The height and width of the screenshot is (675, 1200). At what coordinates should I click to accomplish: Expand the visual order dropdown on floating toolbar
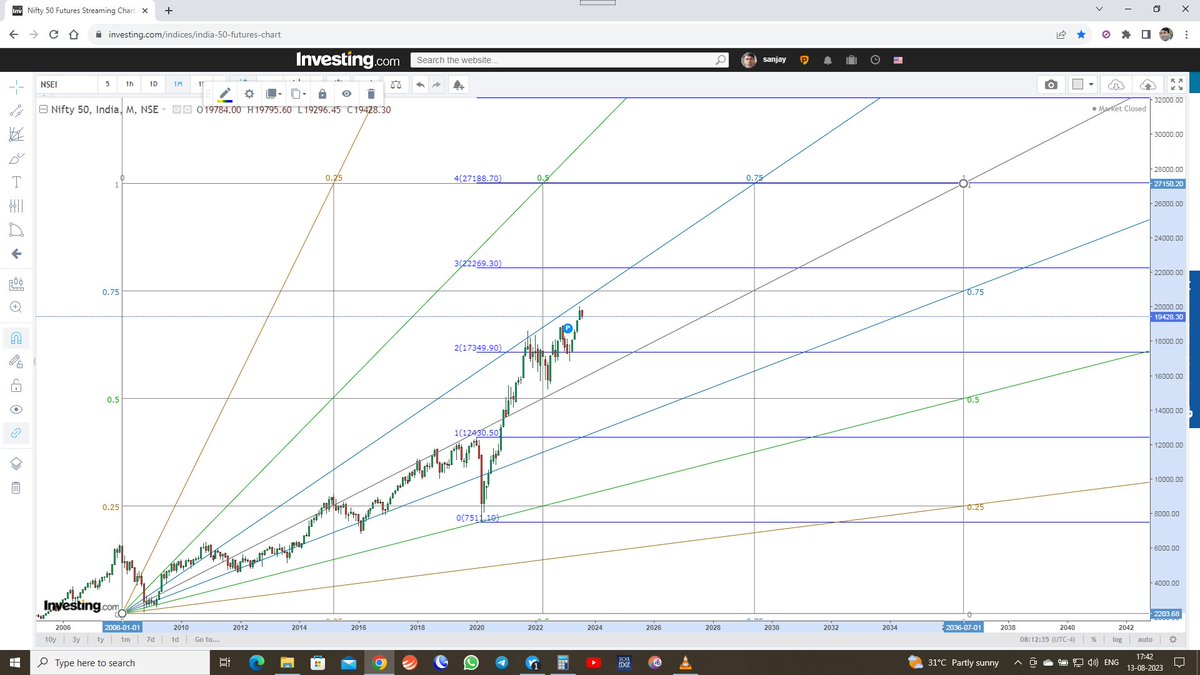273,93
